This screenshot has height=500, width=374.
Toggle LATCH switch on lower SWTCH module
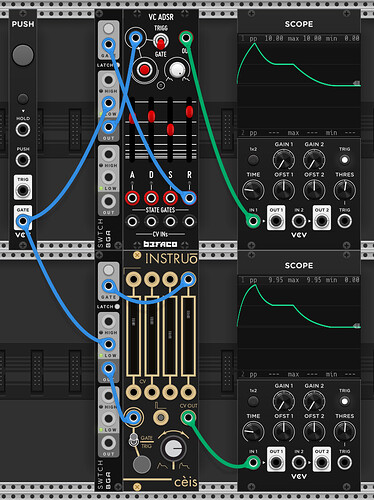click(x=117, y=306)
